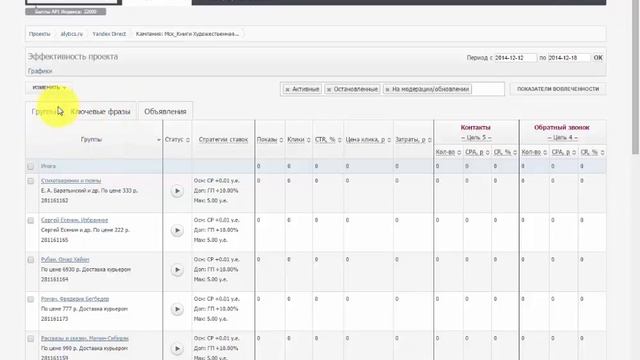Screen dimensions: 640x360
Task: Remove На модерации/обновлении filter tag
Action: pos(387,89)
